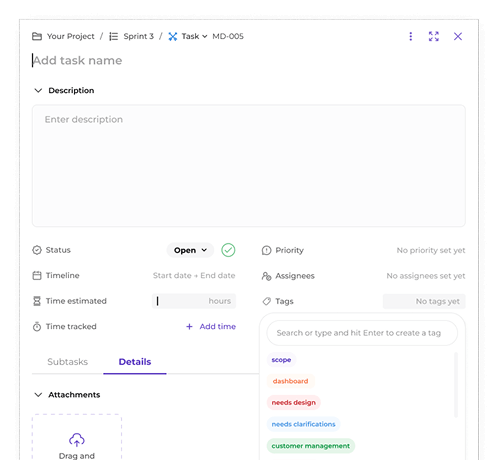Click the Your Project folder icon
This screenshot has width=501, height=460.
coord(37,36)
